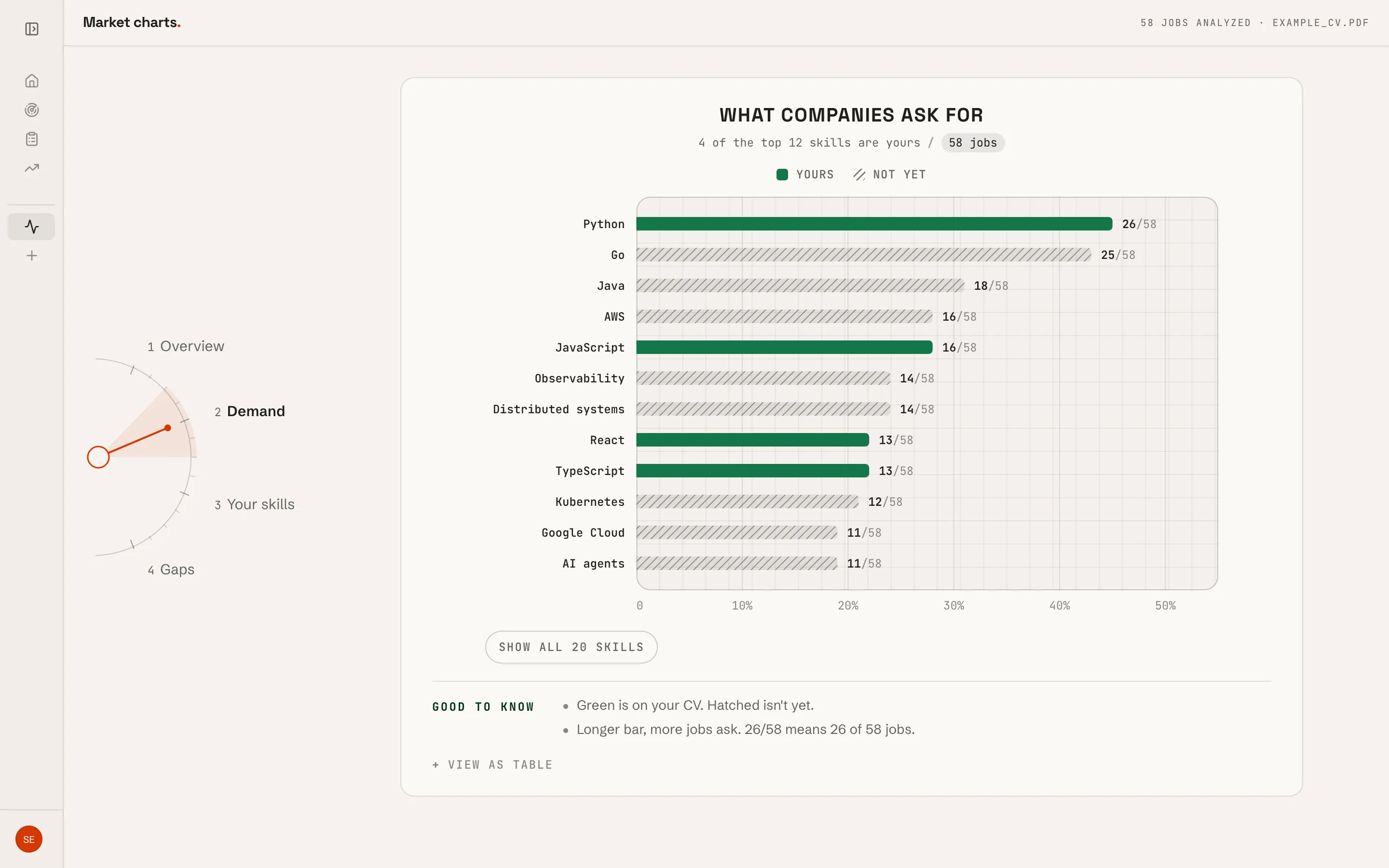1389x868 pixels.
Task: Click the green Yours legend swatch
Action: click(x=782, y=175)
